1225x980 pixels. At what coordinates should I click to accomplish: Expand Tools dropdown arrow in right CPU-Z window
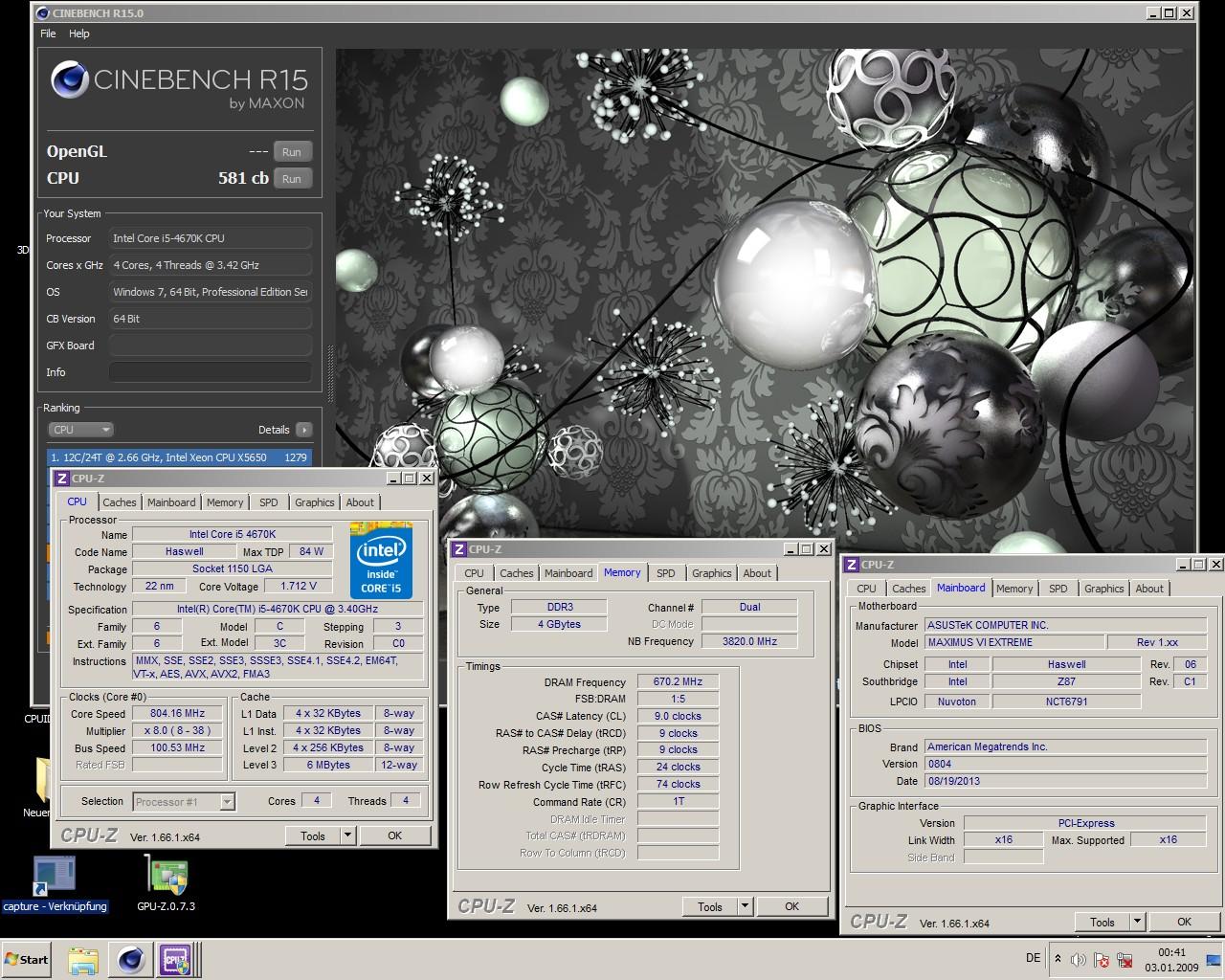[x=1138, y=922]
